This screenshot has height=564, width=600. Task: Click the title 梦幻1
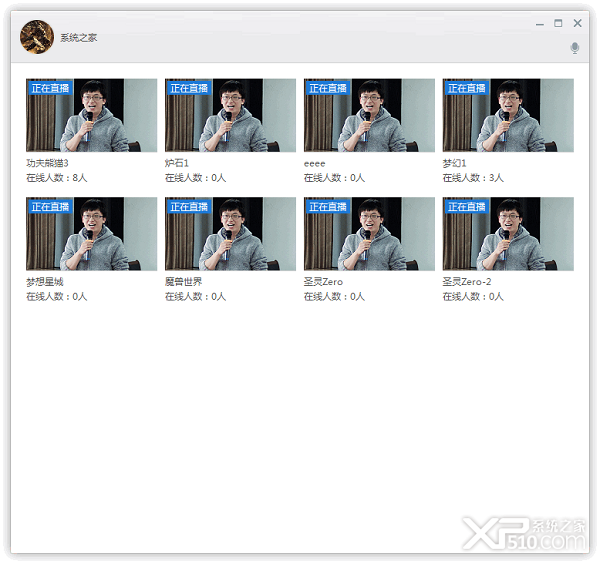[455, 163]
